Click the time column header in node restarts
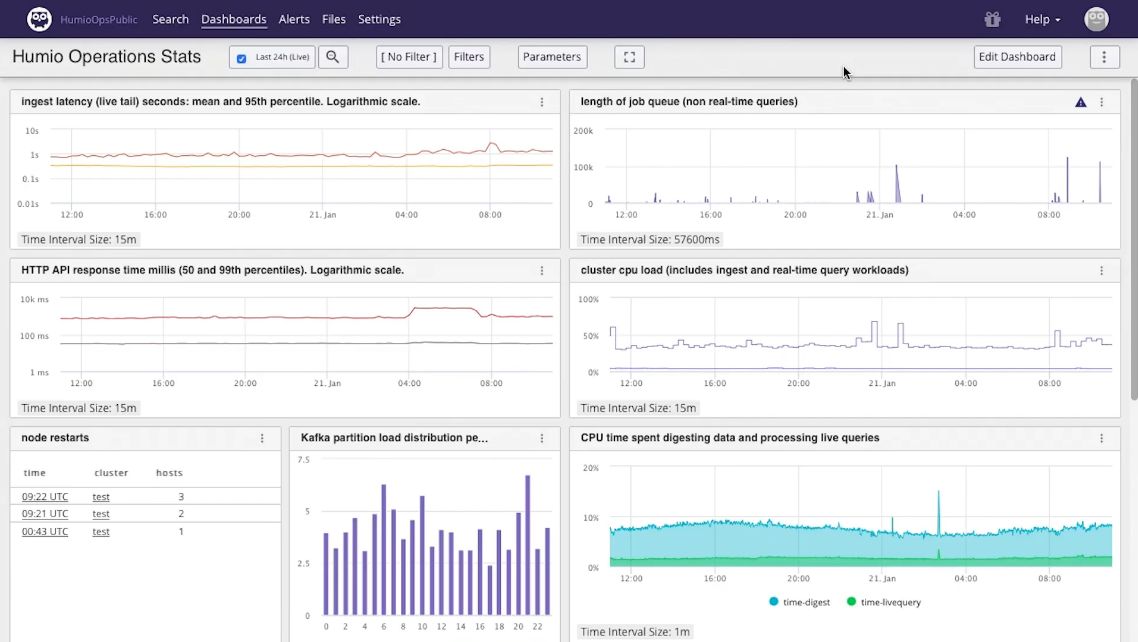The height and width of the screenshot is (642, 1138). point(34,473)
